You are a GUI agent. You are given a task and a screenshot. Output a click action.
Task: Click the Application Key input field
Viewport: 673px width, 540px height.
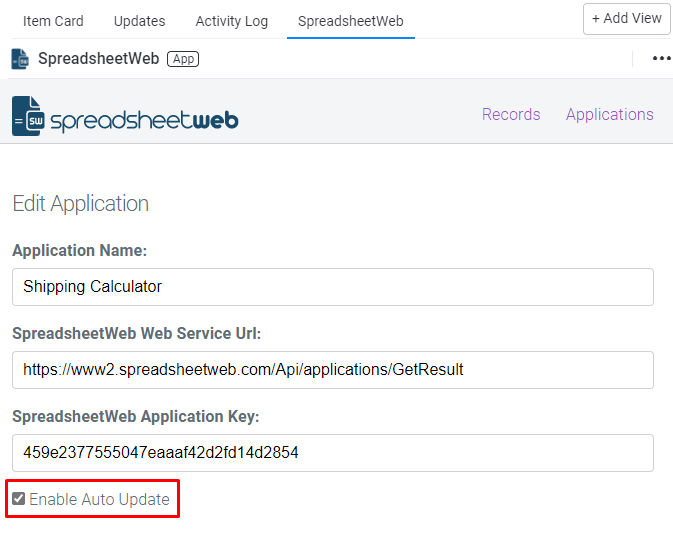click(333, 452)
